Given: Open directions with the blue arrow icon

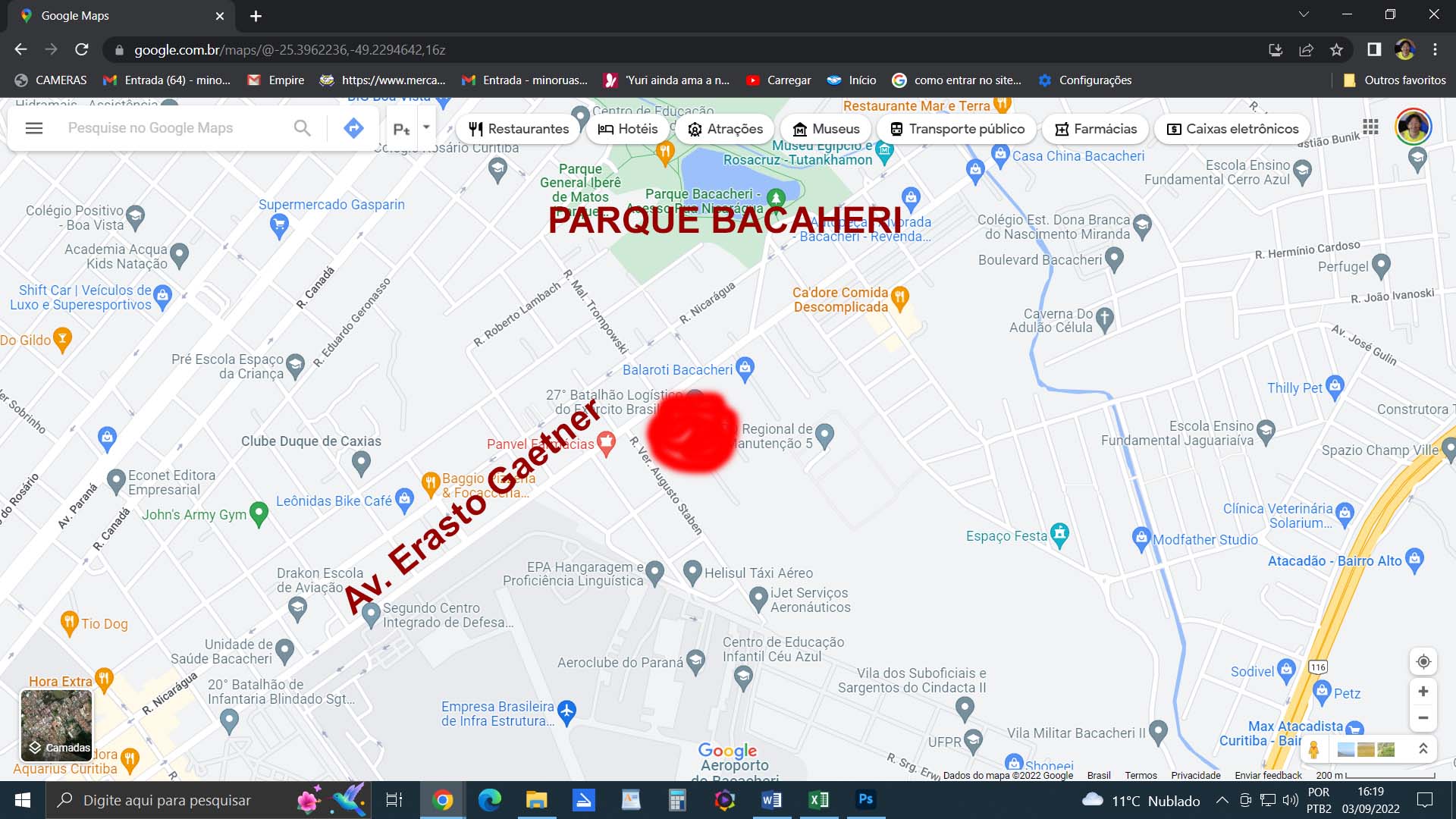Looking at the screenshot, I should (353, 128).
